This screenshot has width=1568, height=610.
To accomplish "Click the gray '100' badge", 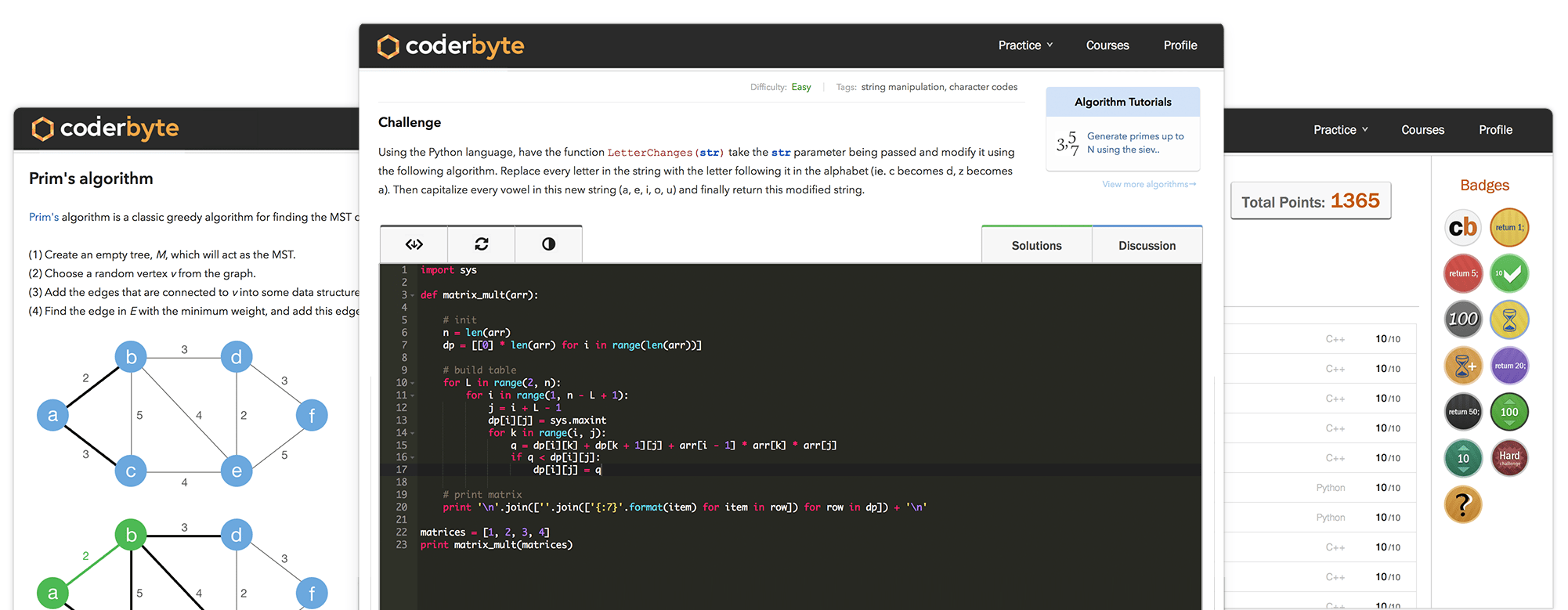I will tap(1462, 319).
